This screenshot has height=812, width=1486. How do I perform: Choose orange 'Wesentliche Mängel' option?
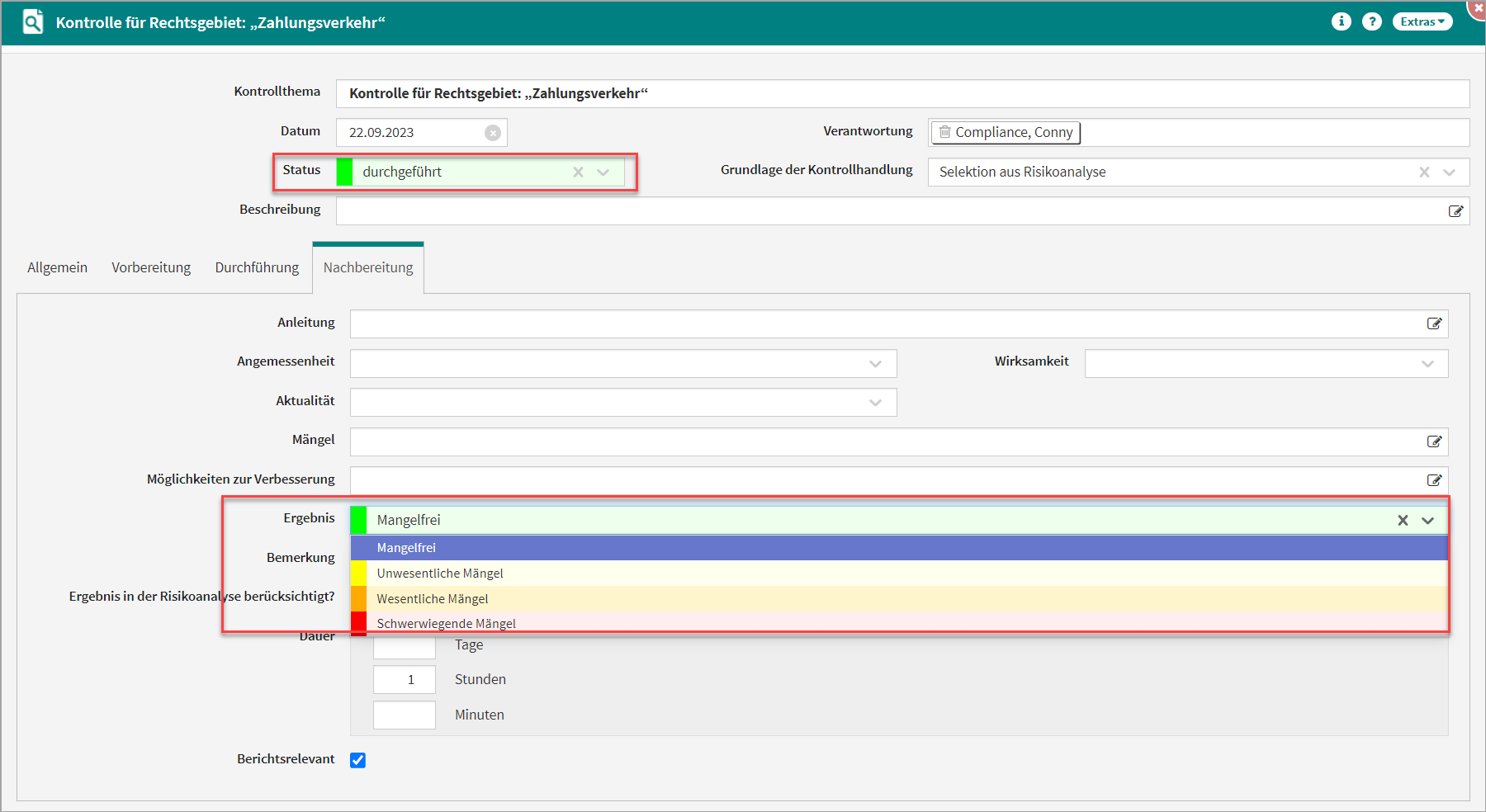(433, 599)
